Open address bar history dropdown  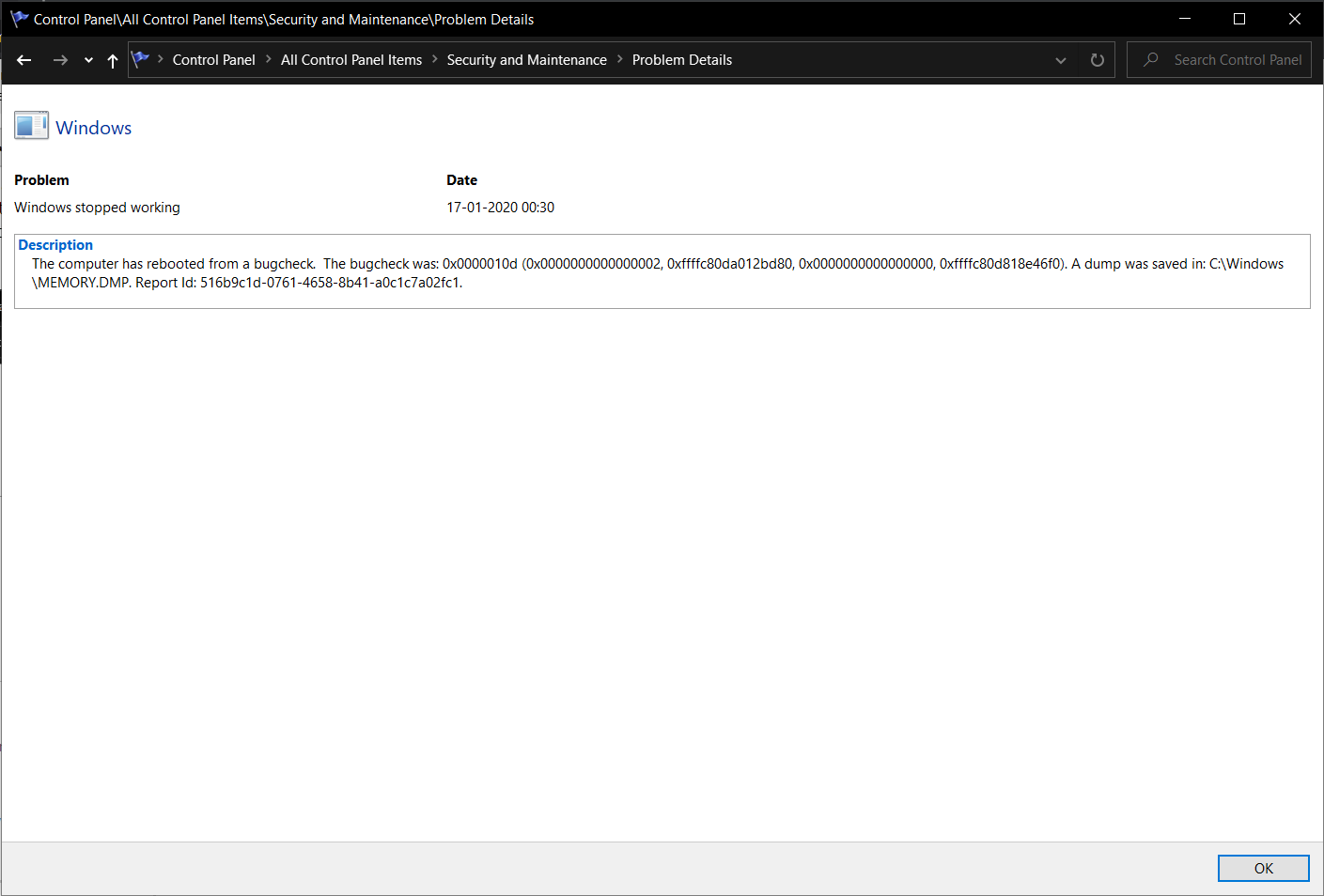(1061, 60)
